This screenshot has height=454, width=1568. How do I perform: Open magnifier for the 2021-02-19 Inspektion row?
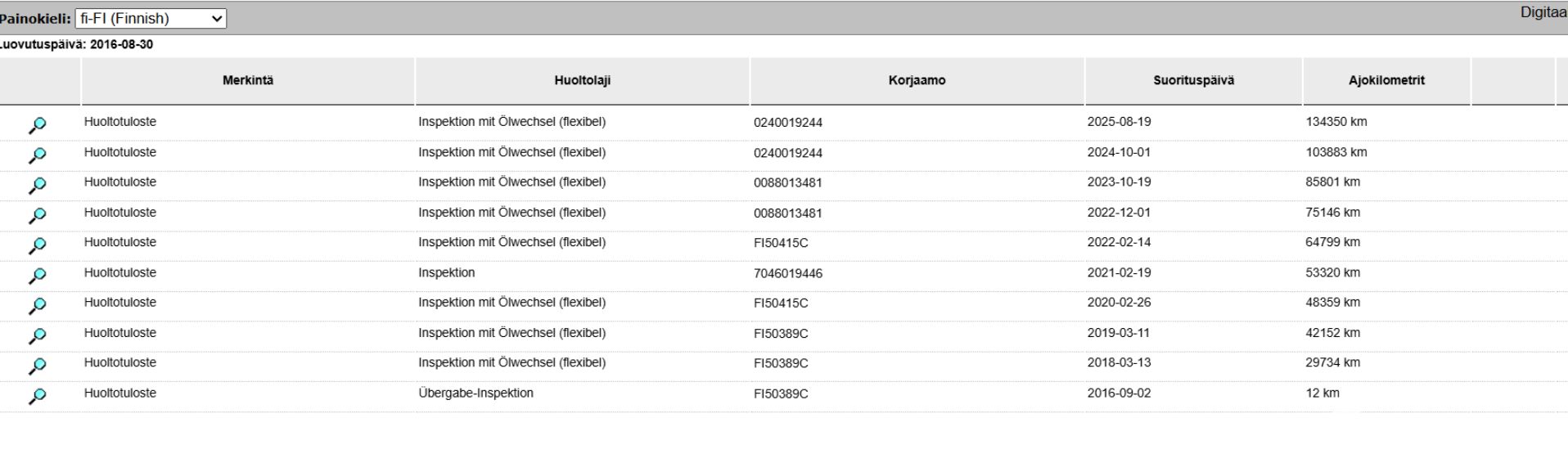pos(37,276)
